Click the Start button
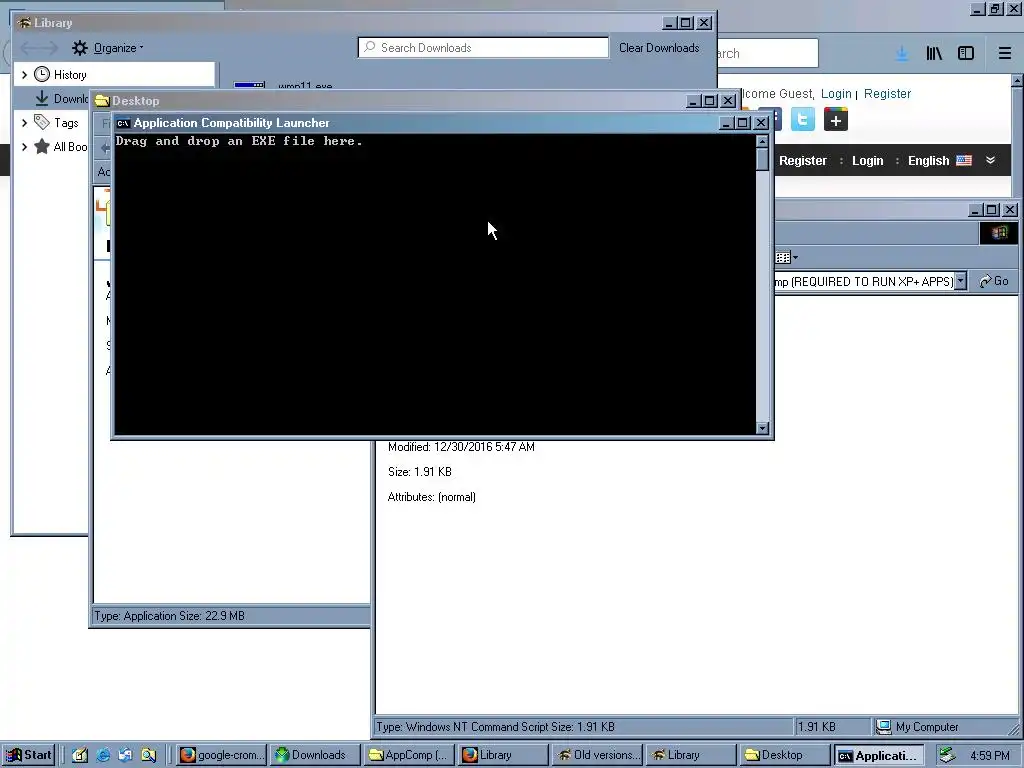The height and width of the screenshot is (768, 1024). 29,755
